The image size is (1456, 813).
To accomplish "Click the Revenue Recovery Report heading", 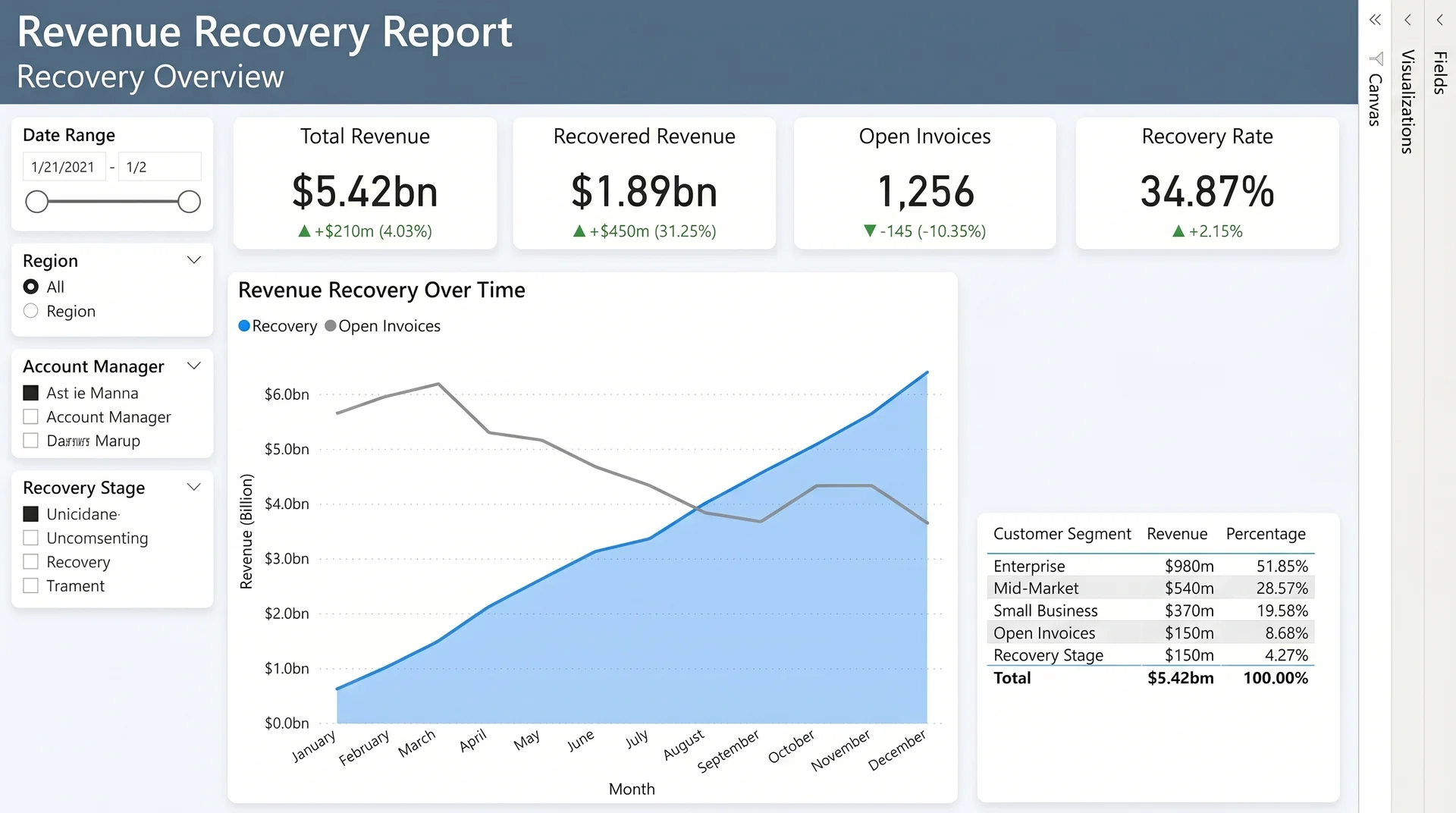I will pos(265,33).
